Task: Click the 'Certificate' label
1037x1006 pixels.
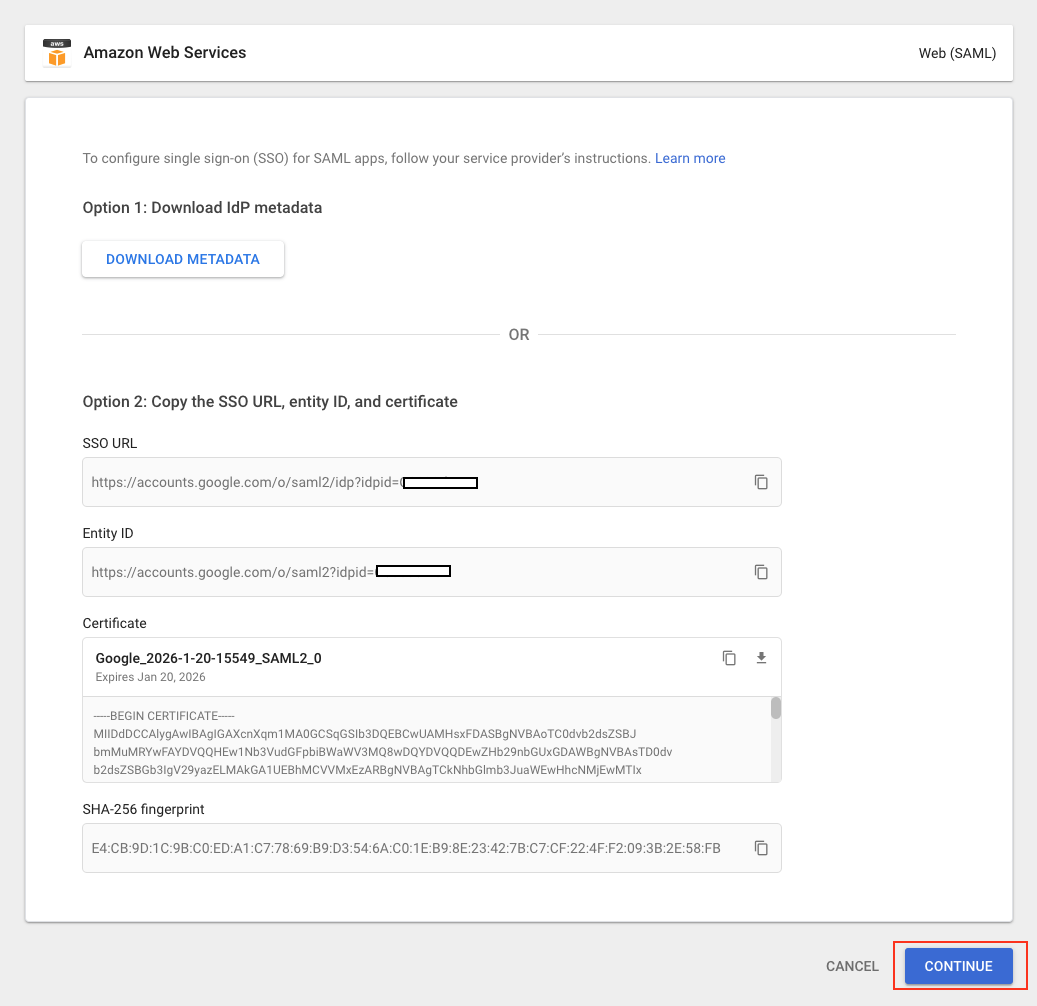Action: (114, 623)
